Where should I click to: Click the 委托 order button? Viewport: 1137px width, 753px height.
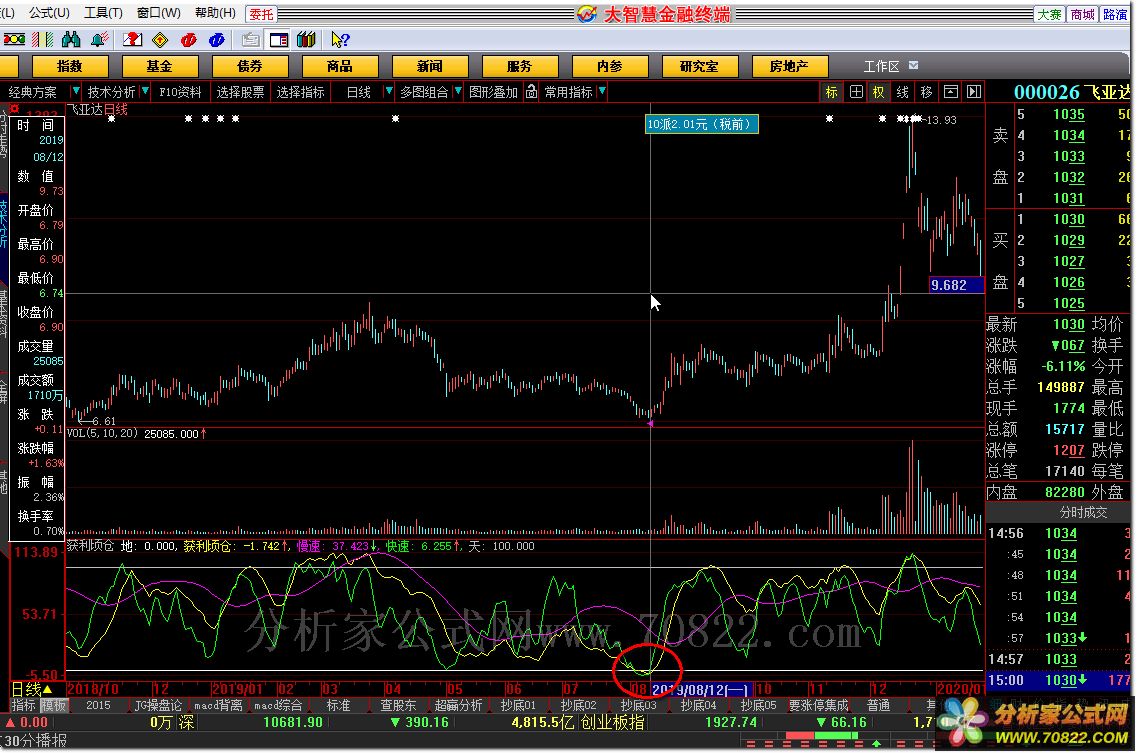pos(262,15)
